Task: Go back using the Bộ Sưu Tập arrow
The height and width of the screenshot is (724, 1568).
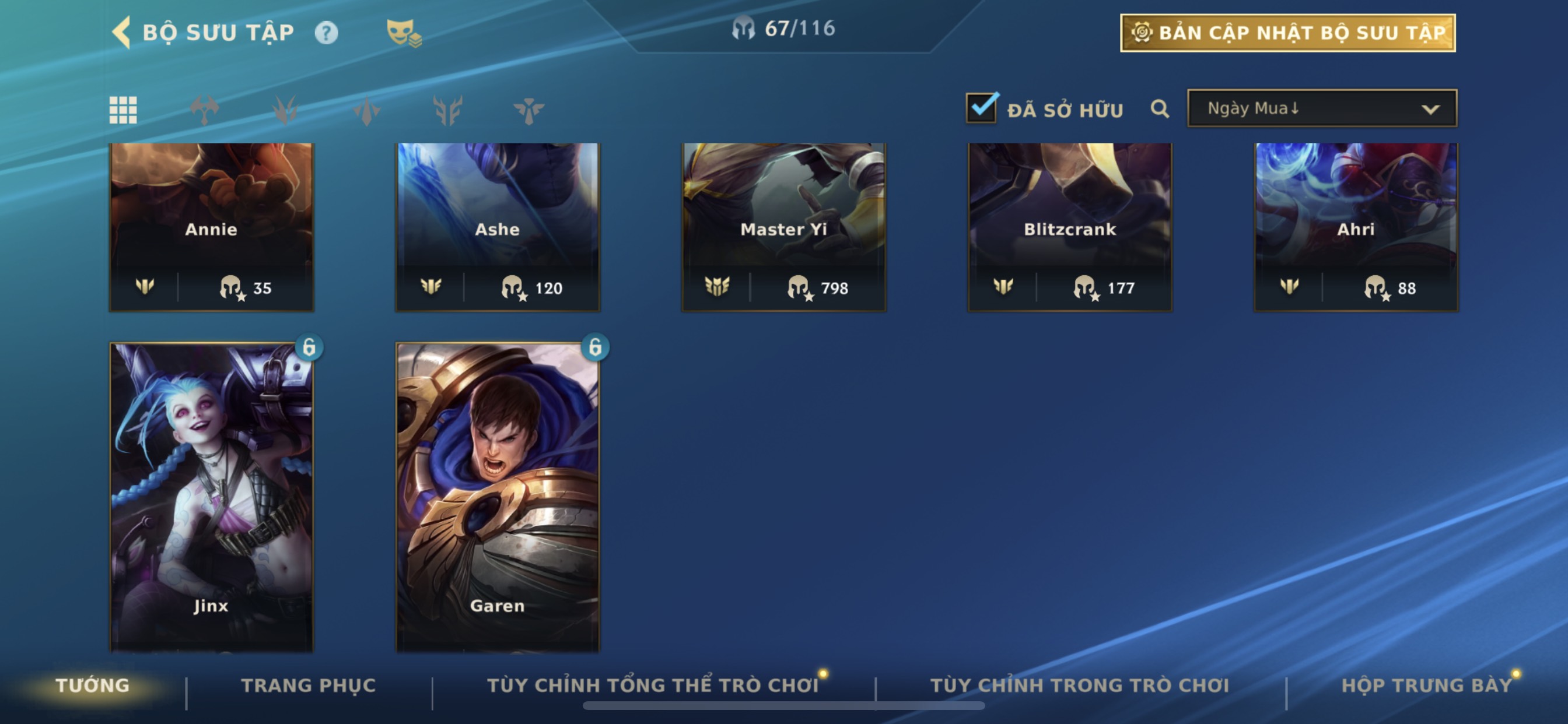Action: coord(121,32)
